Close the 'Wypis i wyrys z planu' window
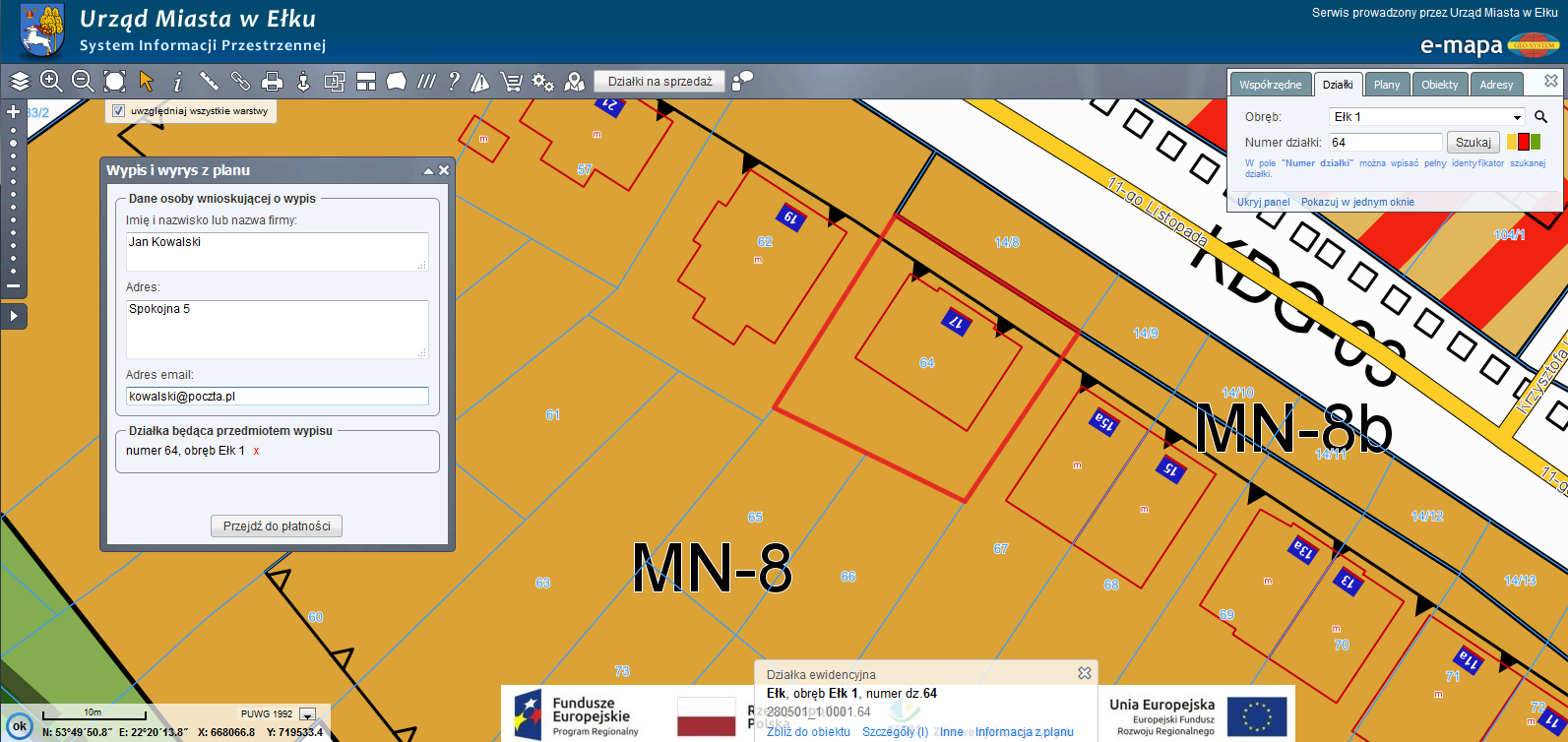 coord(444,171)
